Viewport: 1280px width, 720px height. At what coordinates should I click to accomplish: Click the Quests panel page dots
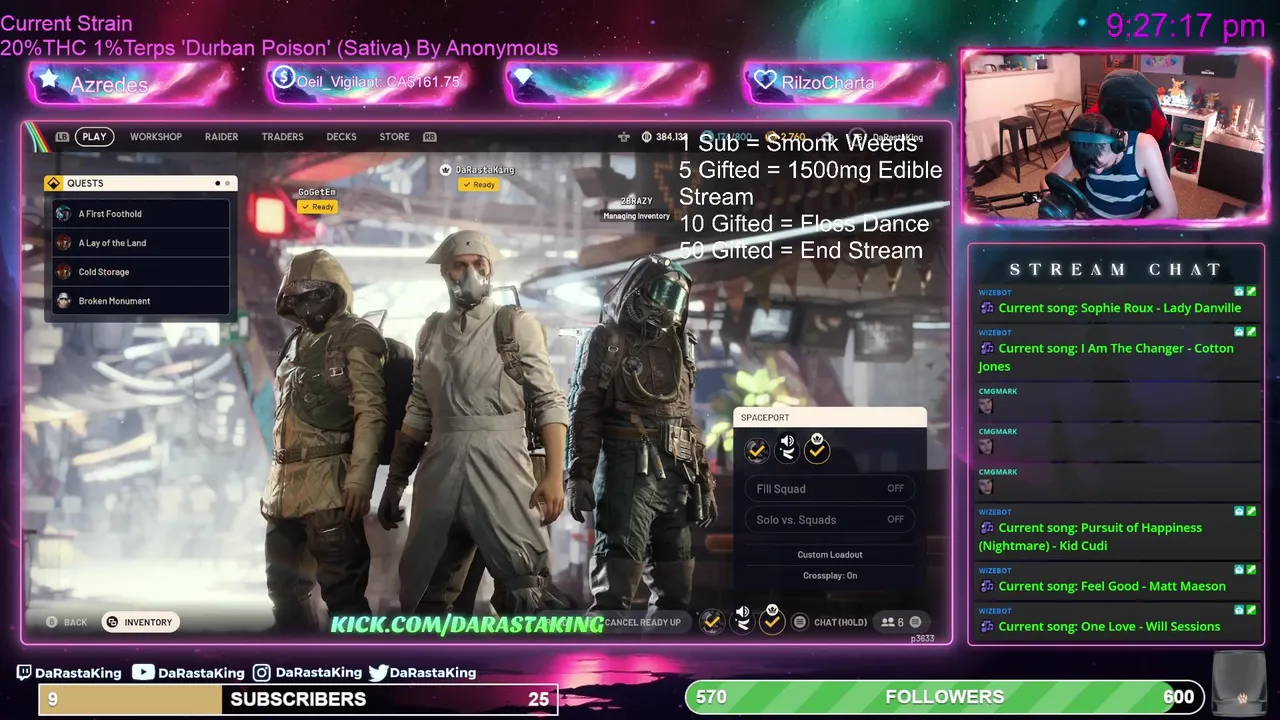coord(223,183)
